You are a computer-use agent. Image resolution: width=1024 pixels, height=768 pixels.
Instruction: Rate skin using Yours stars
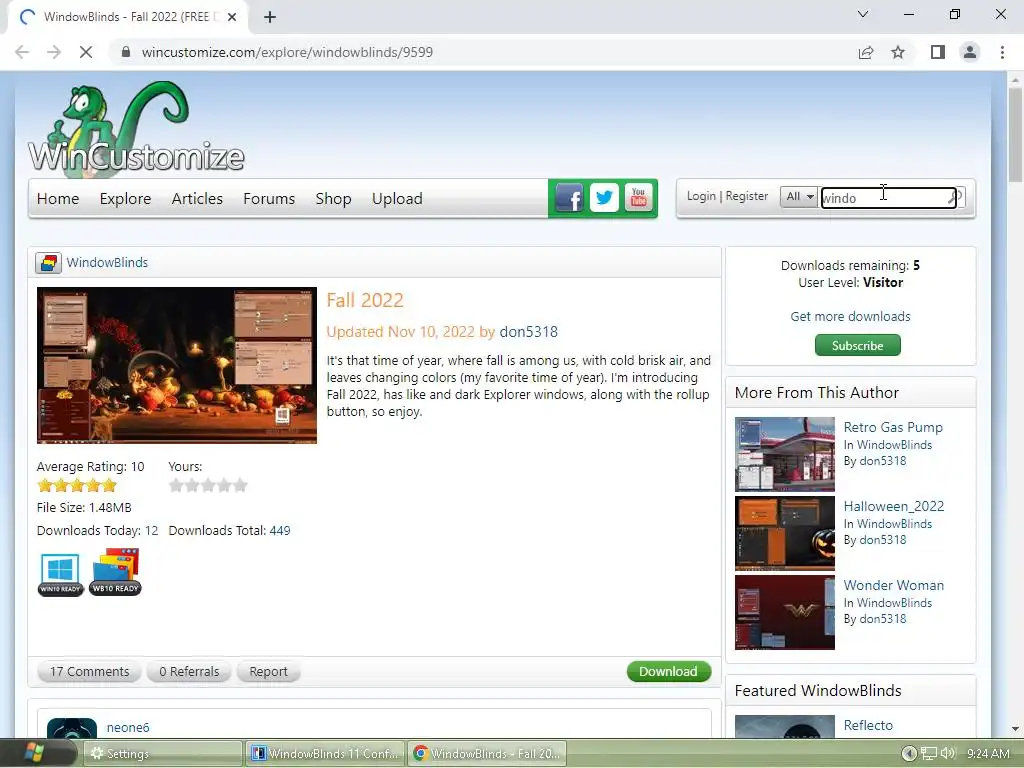(208, 485)
